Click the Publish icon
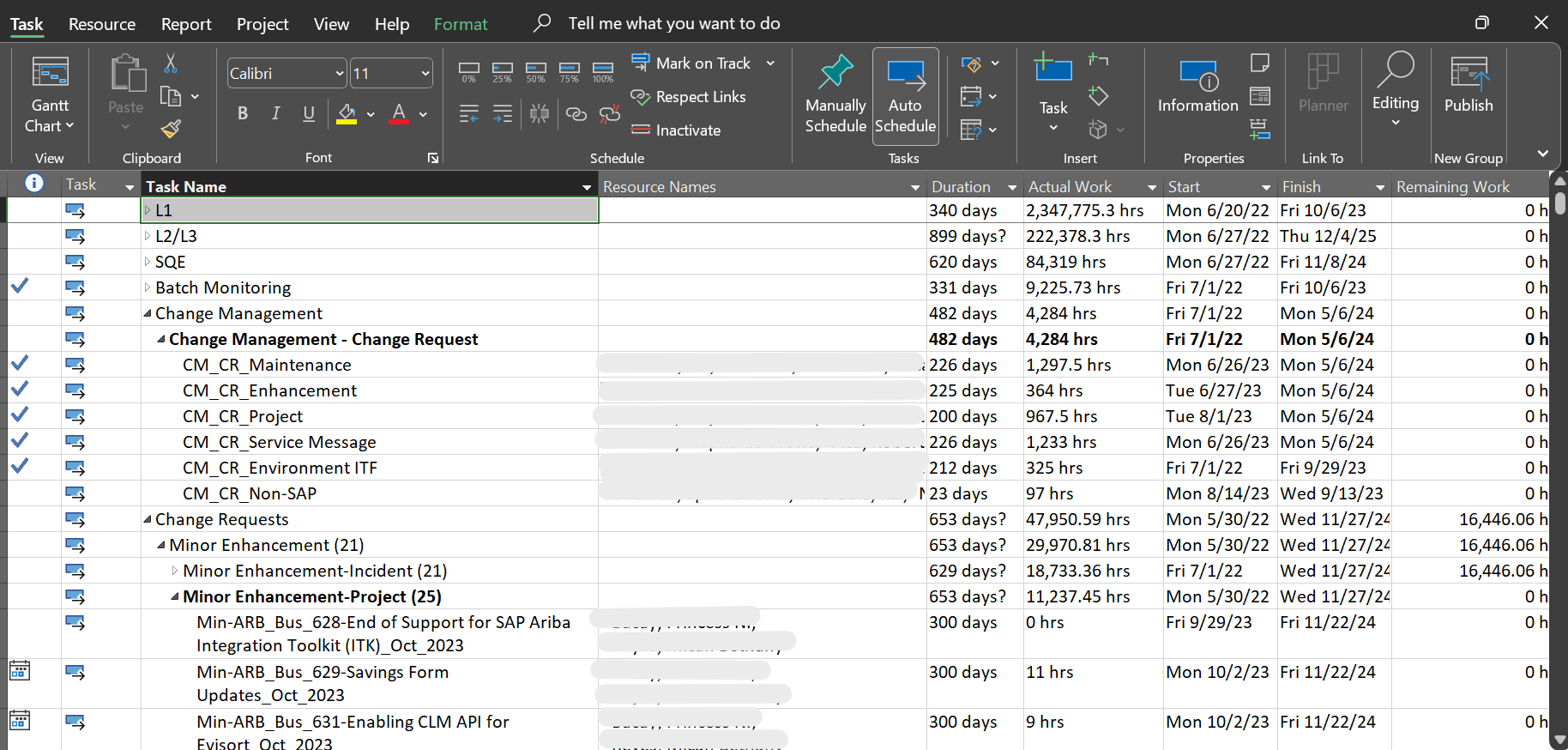The height and width of the screenshot is (750, 1568). [x=1468, y=85]
